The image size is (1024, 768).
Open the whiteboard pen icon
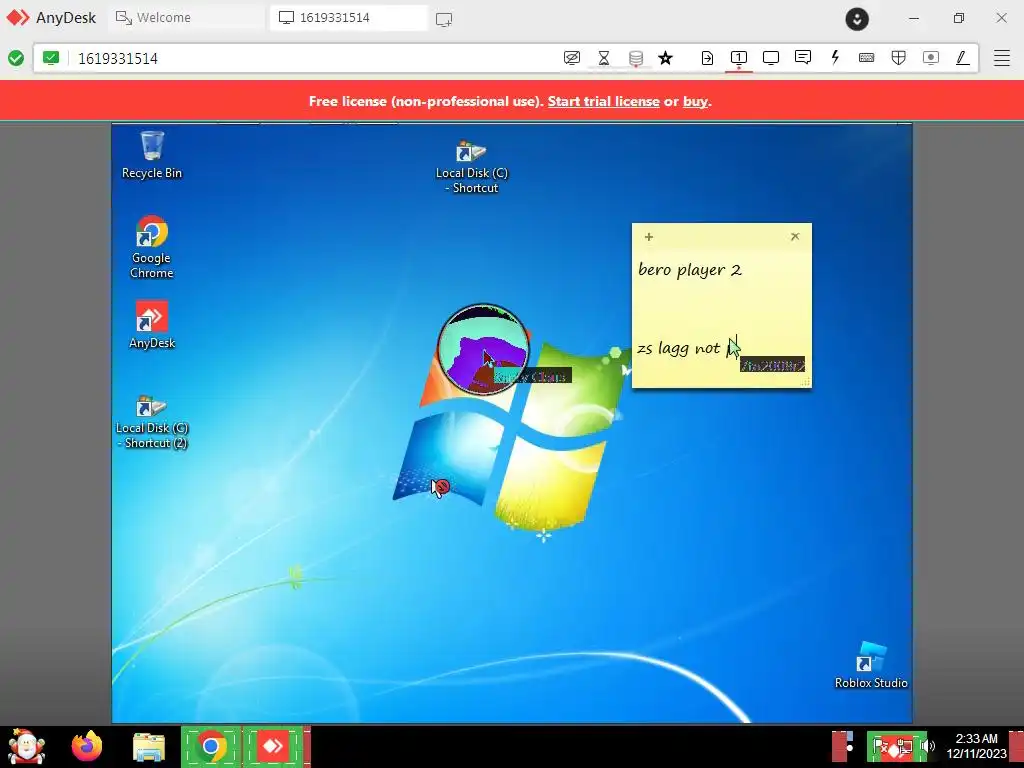click(x=962, y=58)
